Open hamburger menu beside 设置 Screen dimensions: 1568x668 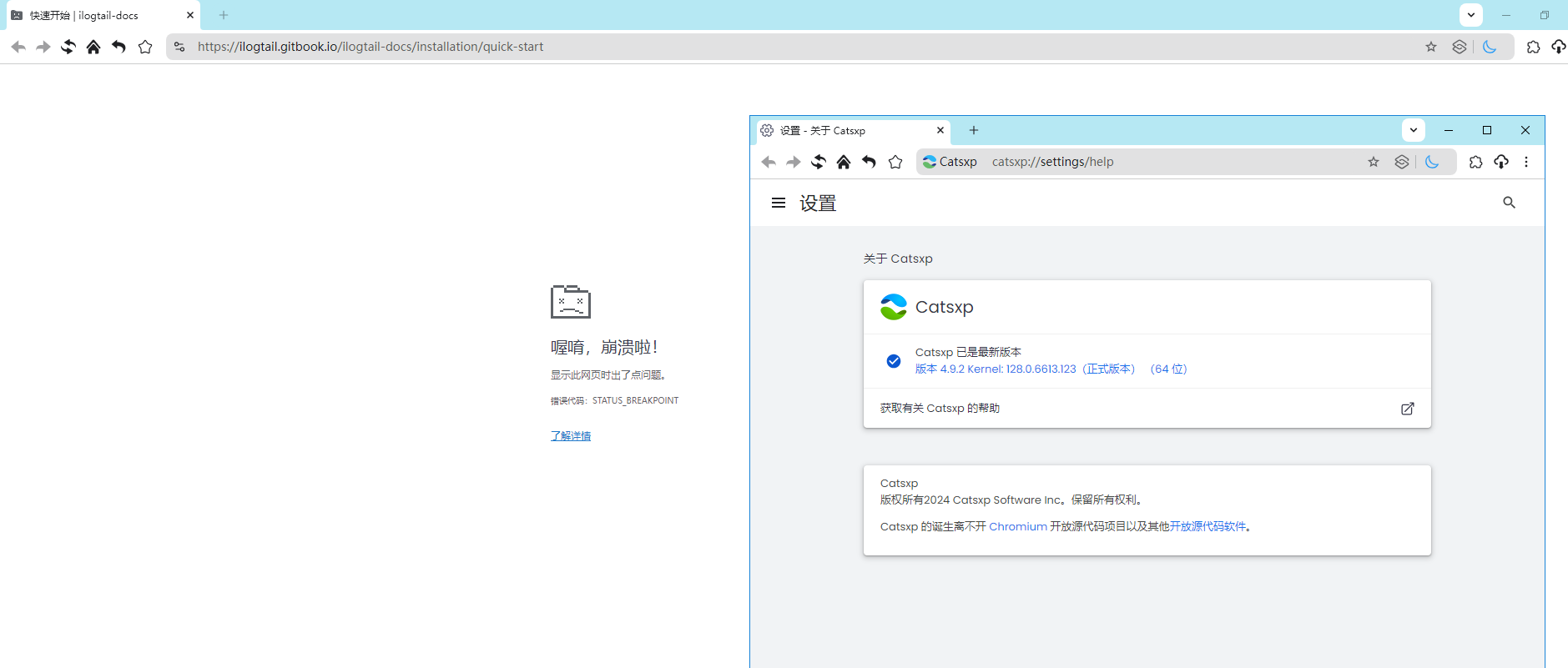pyautogui.click(x=779, y=203)
